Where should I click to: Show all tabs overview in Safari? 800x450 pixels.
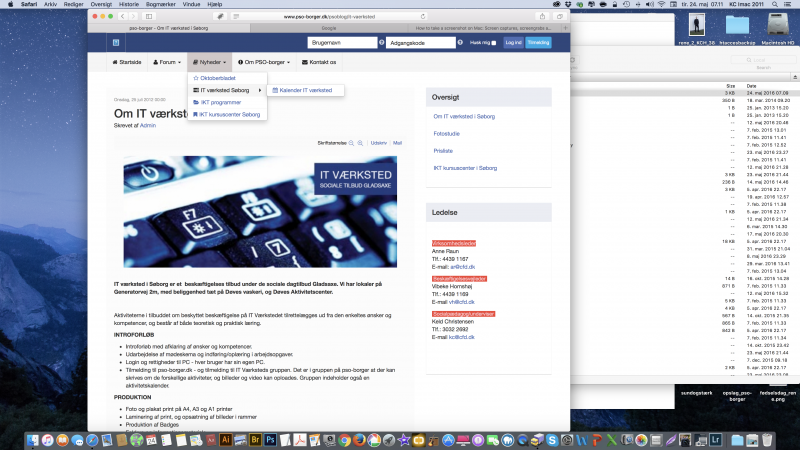point(560,16)
